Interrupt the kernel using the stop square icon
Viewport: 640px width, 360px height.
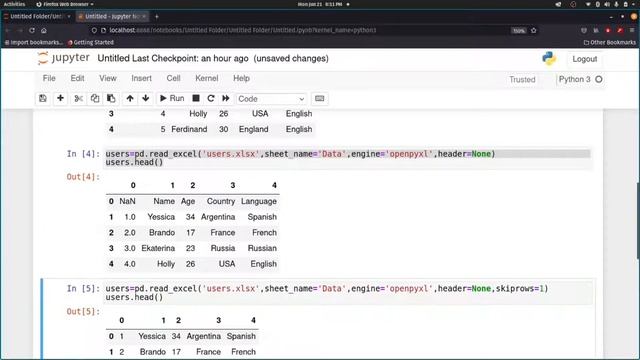[x=196, y=98]
